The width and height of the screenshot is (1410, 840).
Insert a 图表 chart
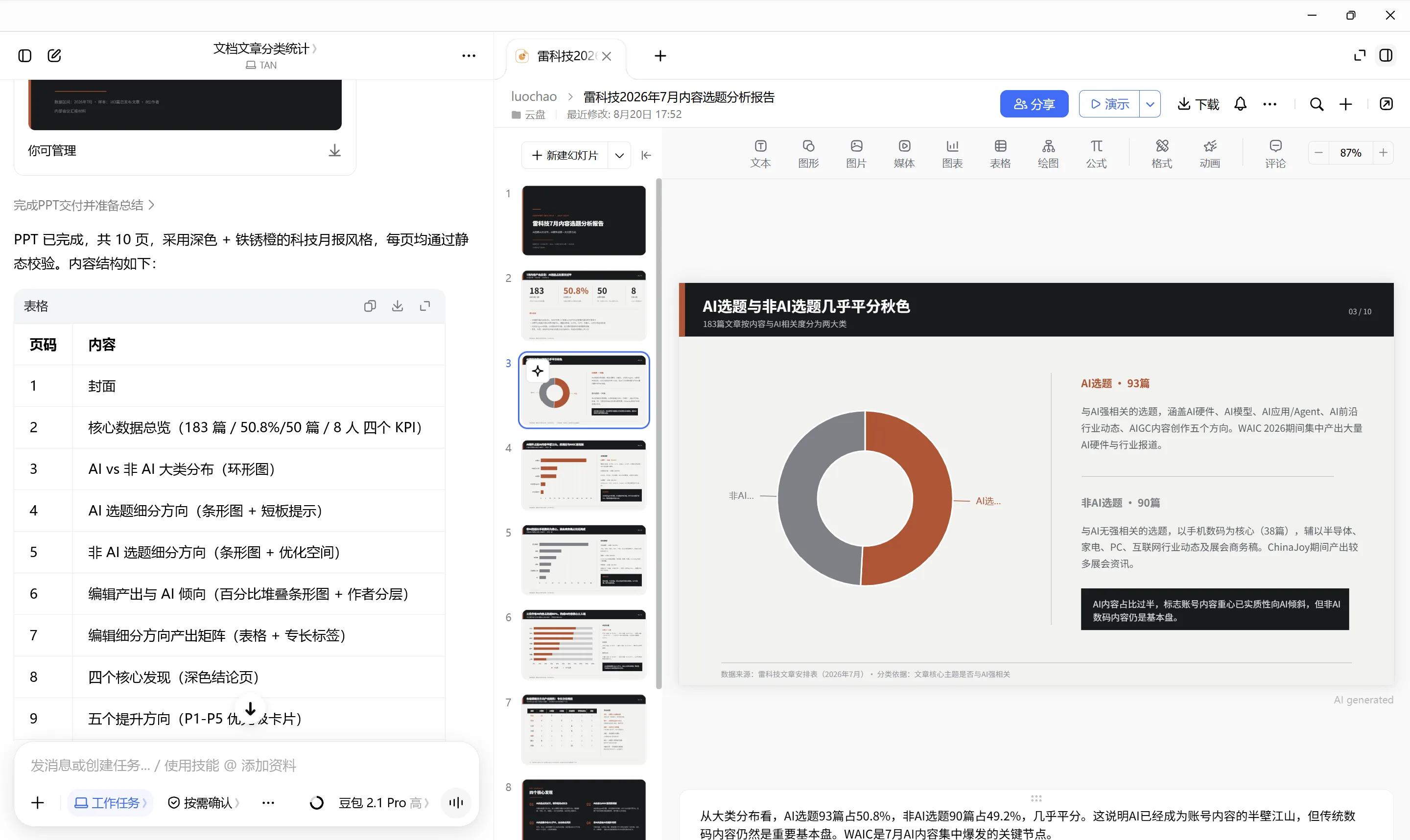[952, 154]
